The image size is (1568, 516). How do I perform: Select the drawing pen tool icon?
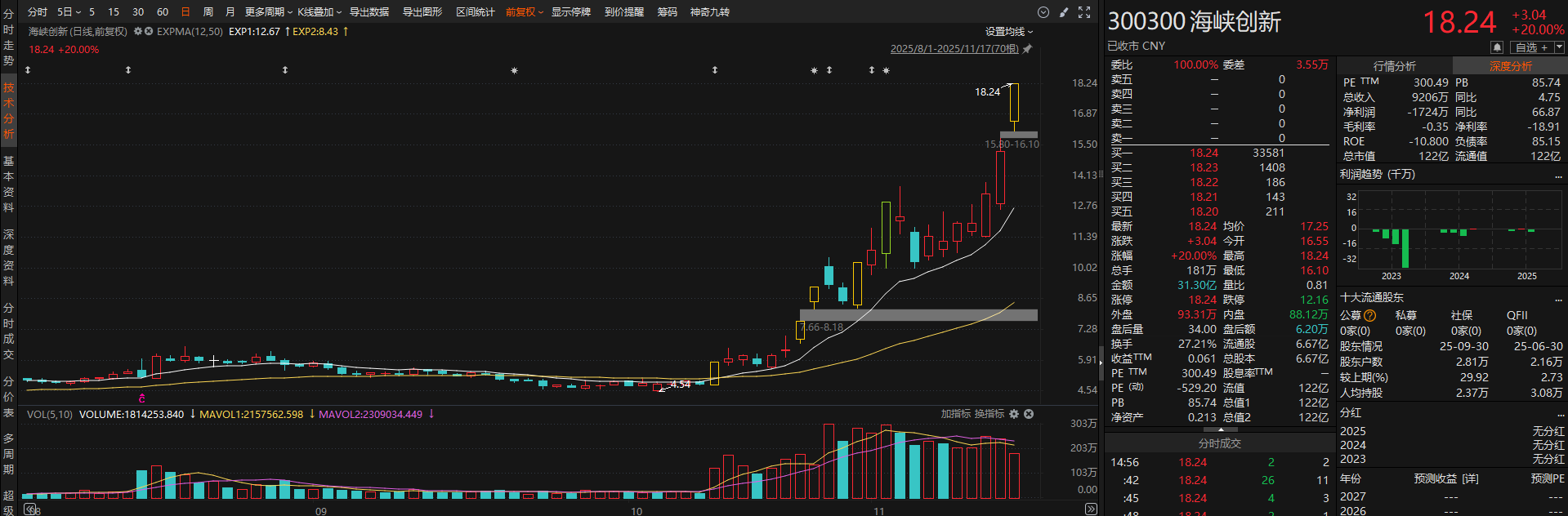point(1064,12)
